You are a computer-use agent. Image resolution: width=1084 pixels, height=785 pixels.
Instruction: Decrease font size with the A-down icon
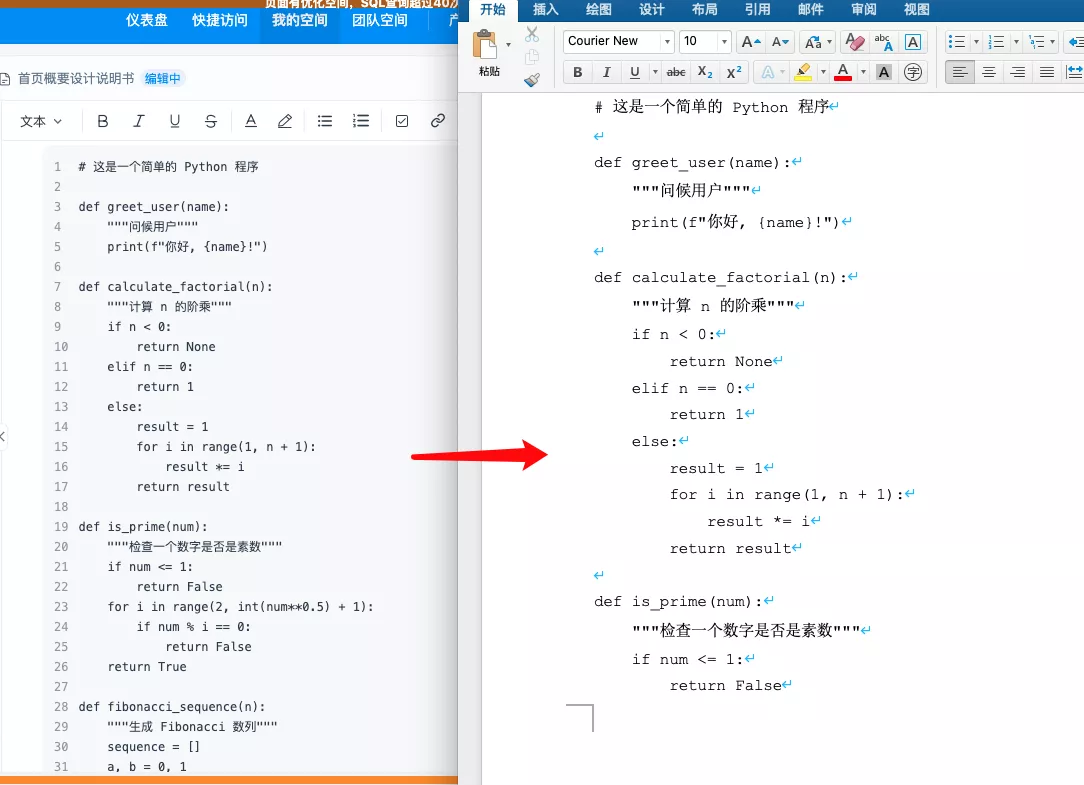coord(780,41)
